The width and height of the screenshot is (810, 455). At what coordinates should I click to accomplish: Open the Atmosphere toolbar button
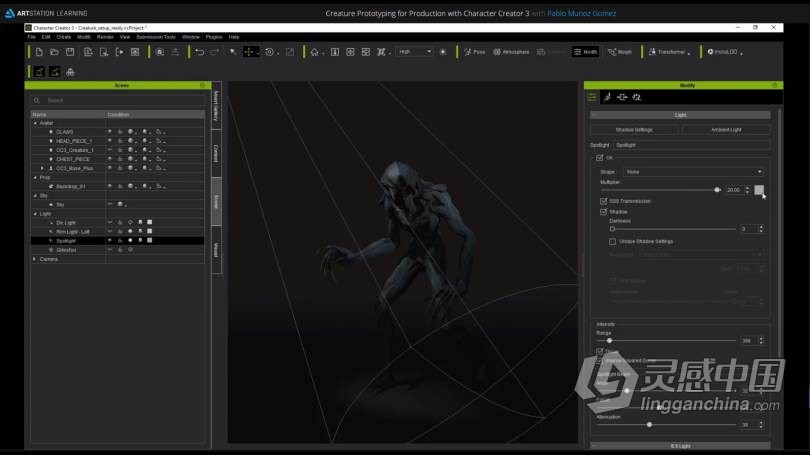click(511, 52)
